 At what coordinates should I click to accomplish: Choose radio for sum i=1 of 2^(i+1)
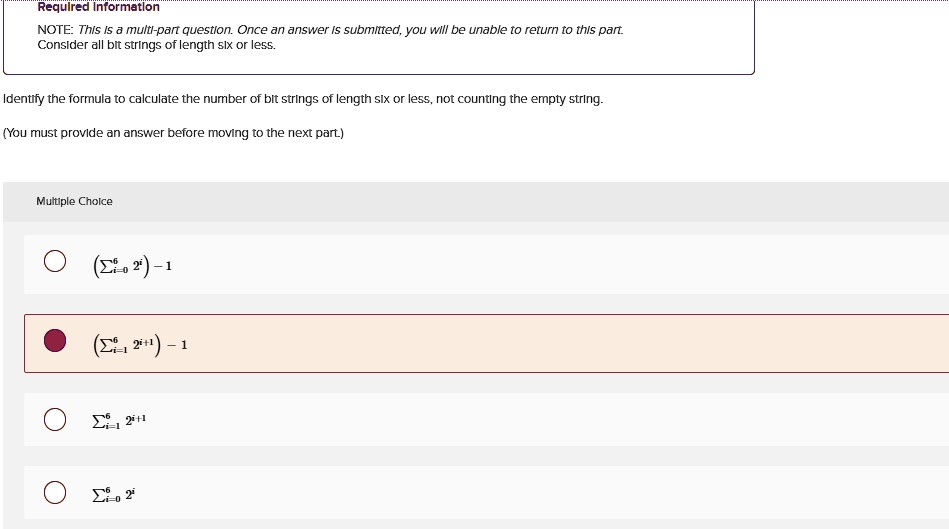[x=55, y=419]
